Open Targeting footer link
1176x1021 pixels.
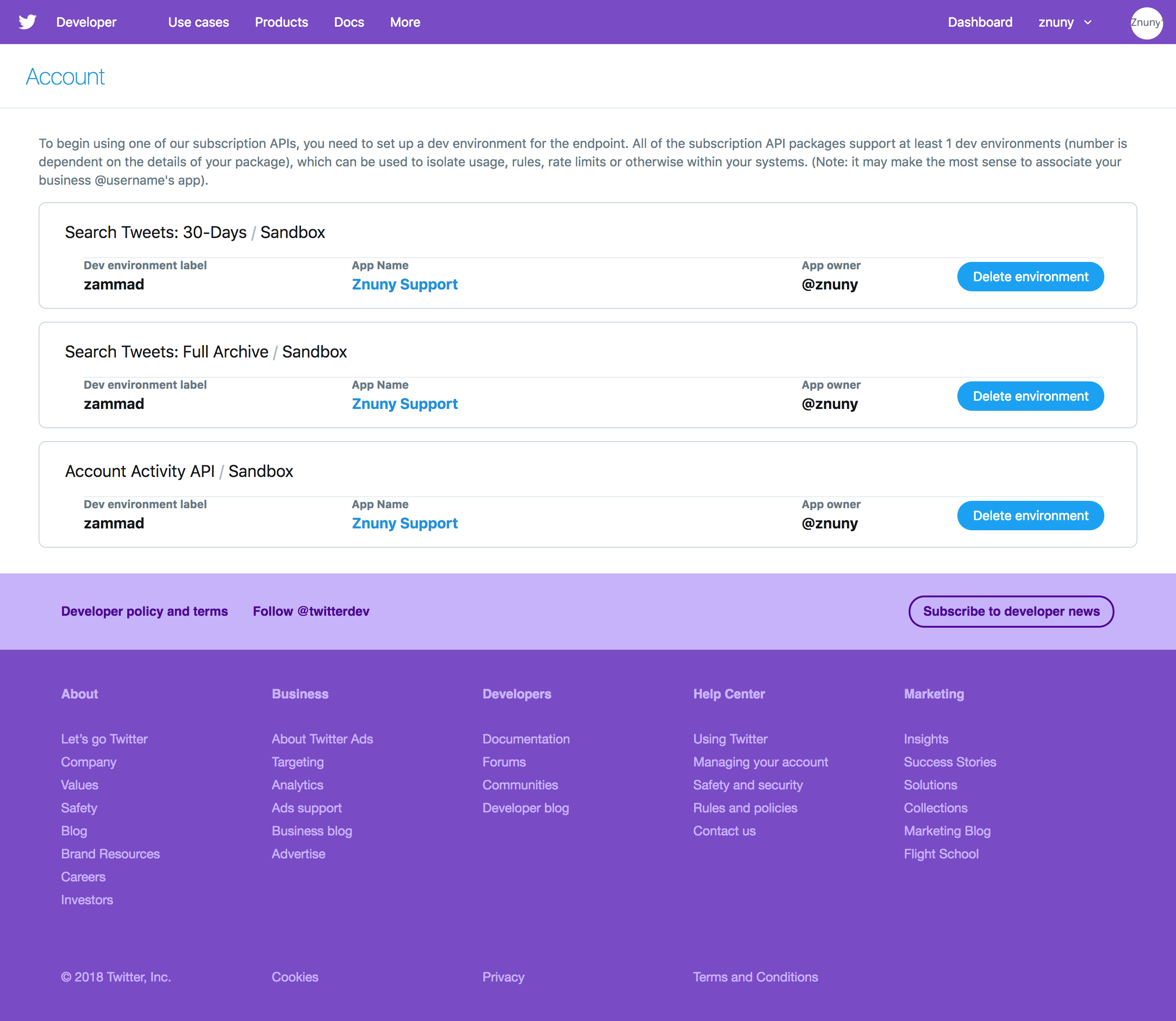click(298, 762)
